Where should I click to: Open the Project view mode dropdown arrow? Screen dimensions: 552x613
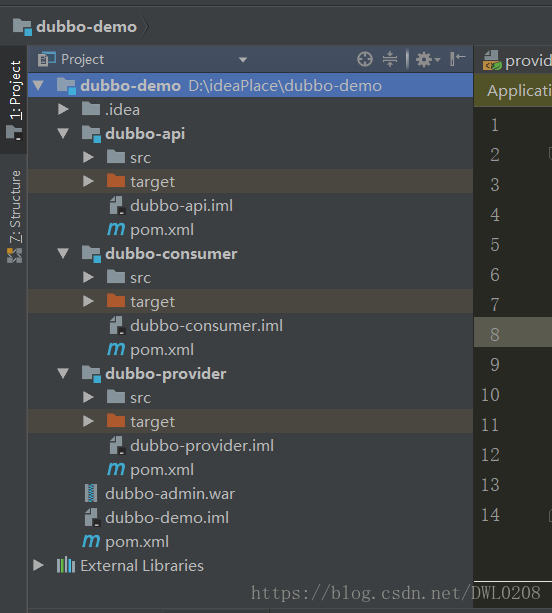pos(243,60)
